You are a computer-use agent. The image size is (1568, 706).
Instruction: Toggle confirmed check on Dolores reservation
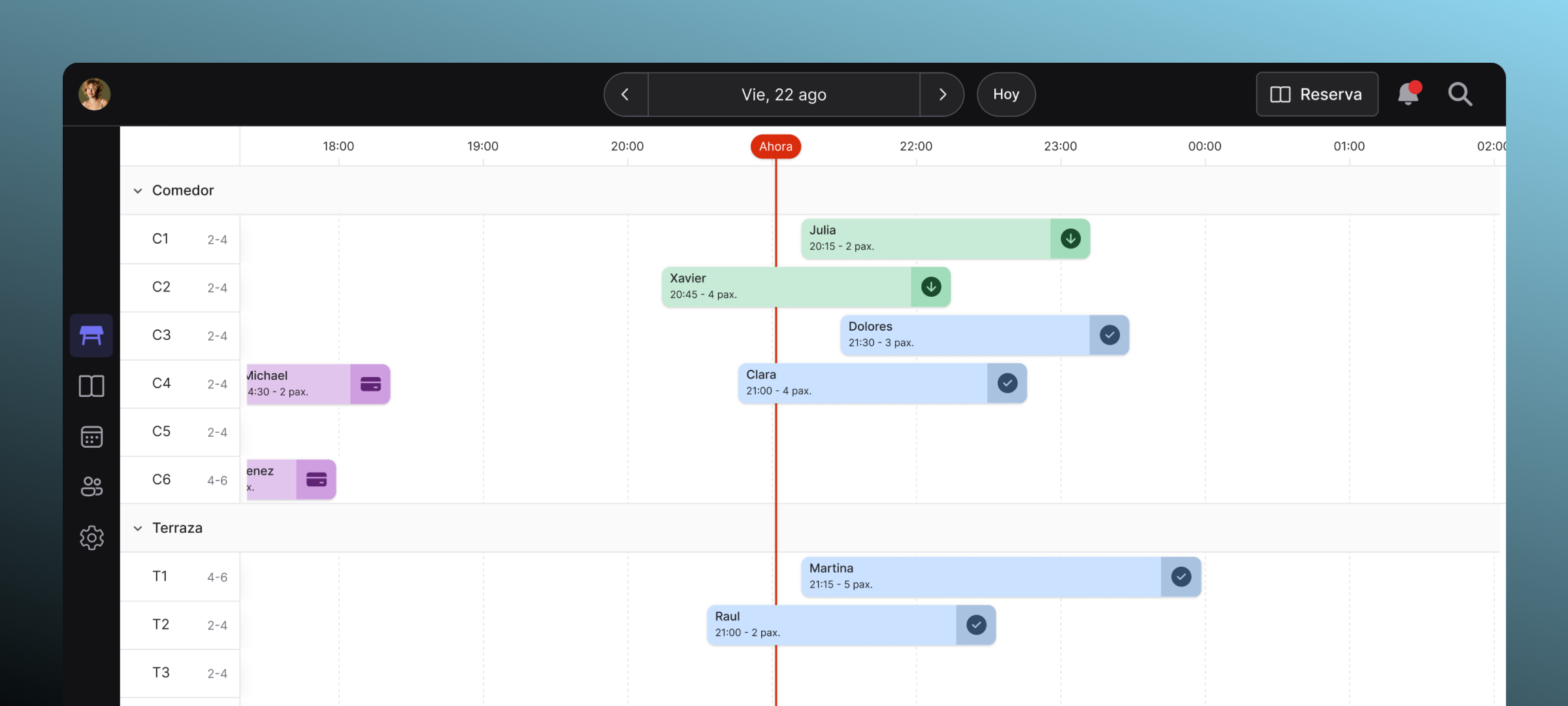1109,335
